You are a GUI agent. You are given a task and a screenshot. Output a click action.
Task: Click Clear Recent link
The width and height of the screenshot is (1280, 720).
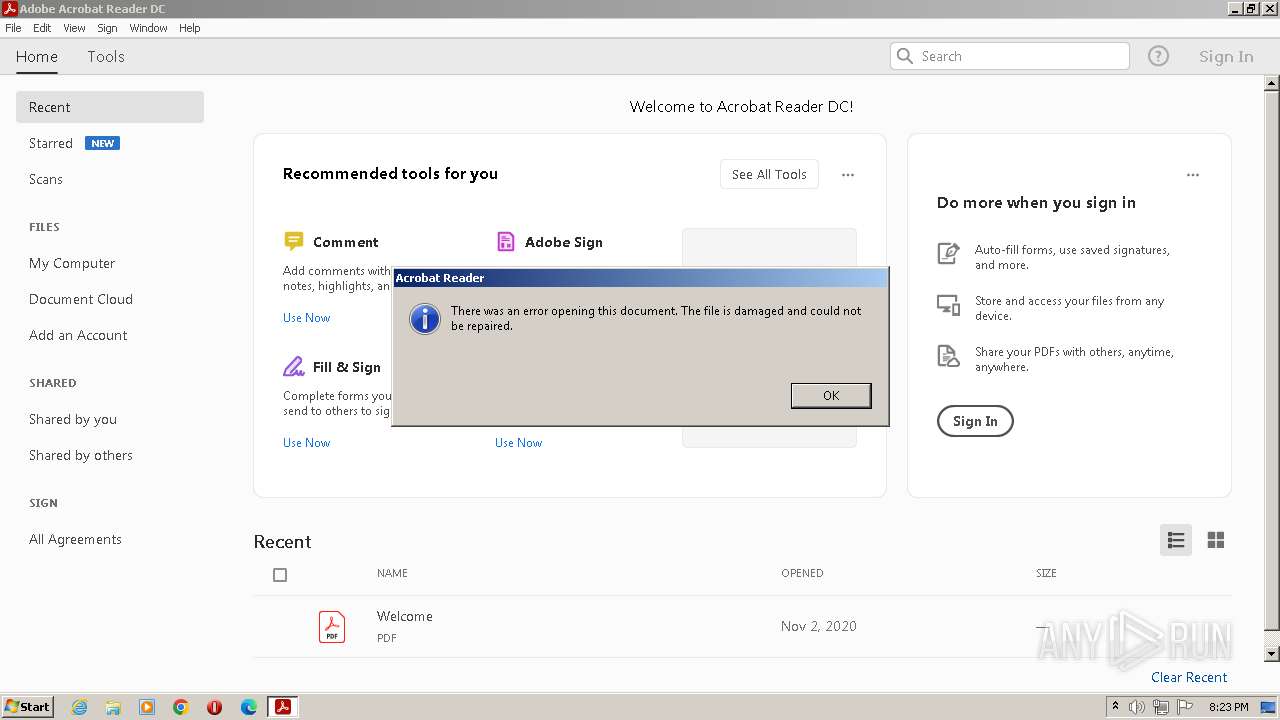pyautogui.click(x=1189, y=677)
